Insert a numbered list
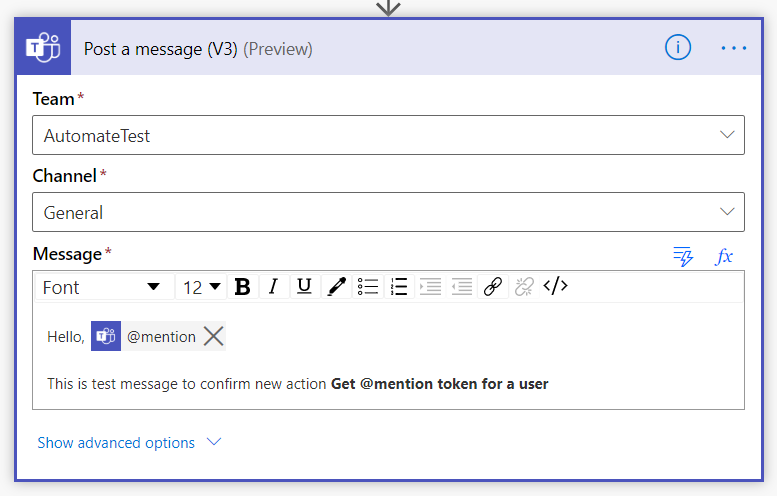Screen dimensions: 777x496 click(x=399, y=287)
